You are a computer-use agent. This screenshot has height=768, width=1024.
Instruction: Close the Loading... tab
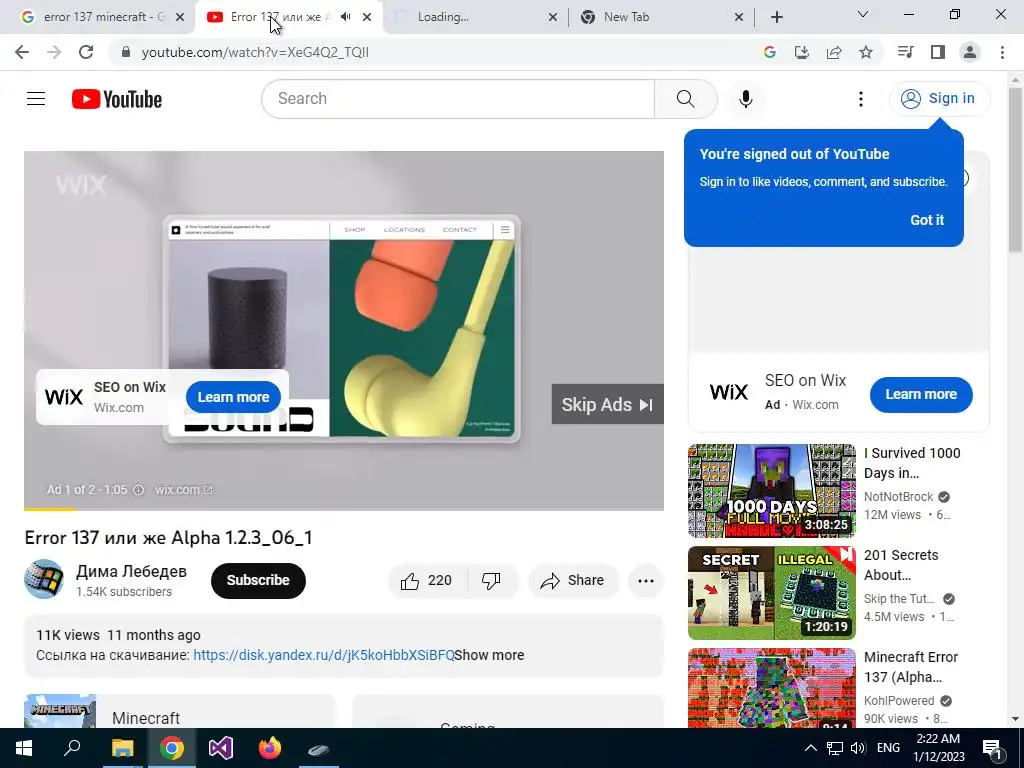pyautogui.click(x=552, y=17)
